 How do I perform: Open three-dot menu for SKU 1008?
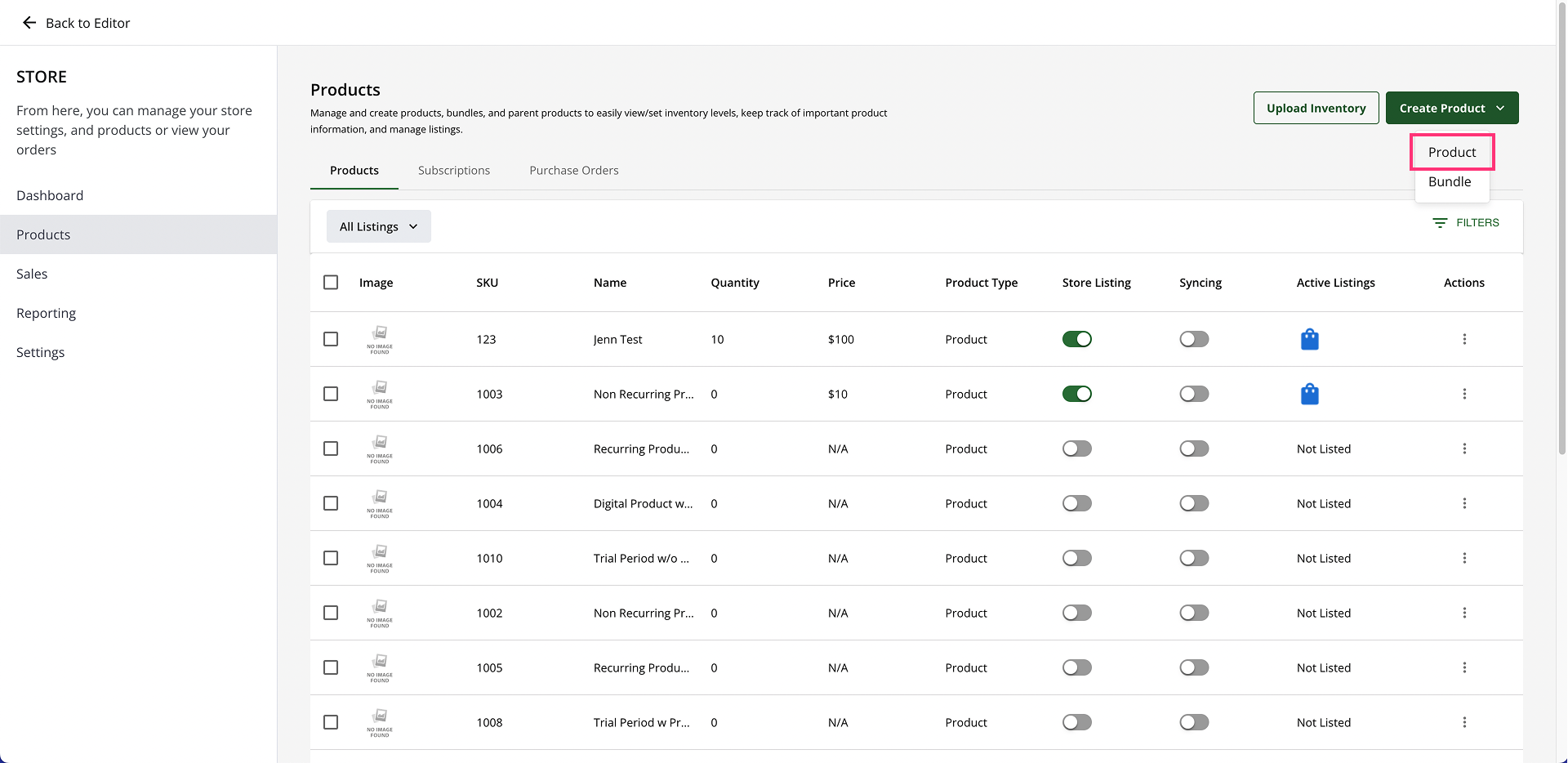point(1463,722)
